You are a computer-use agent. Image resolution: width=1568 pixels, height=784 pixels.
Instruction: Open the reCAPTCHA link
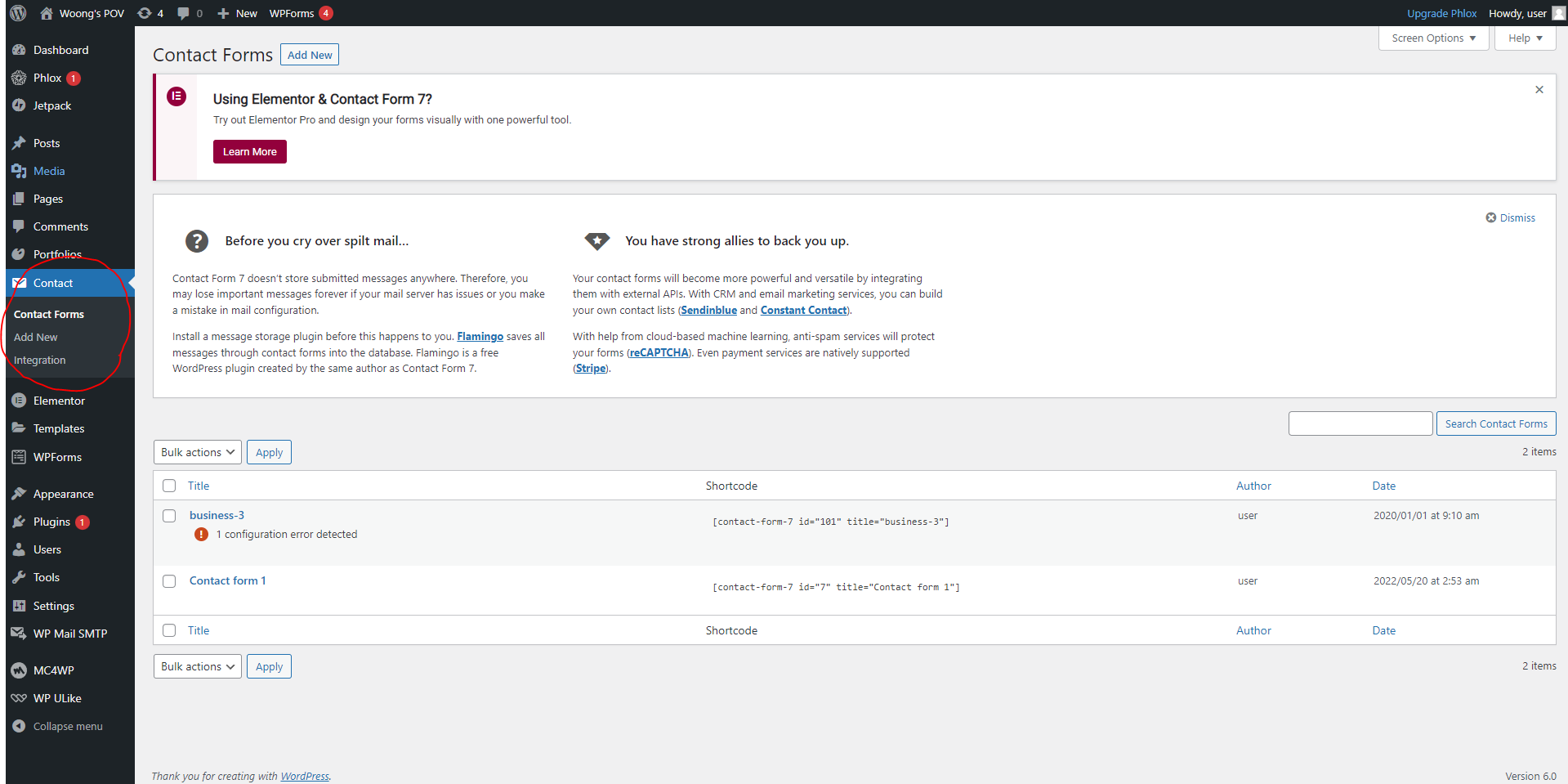(659, 352)
